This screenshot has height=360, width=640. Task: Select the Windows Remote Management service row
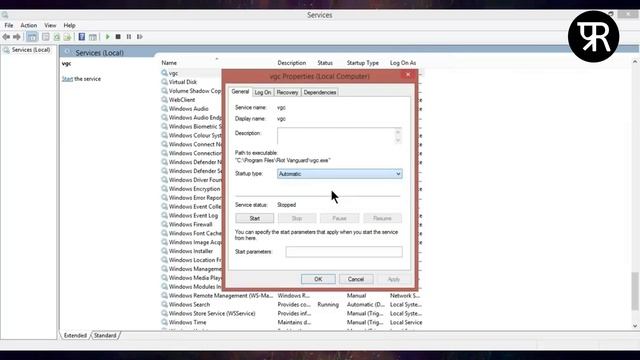291,296
